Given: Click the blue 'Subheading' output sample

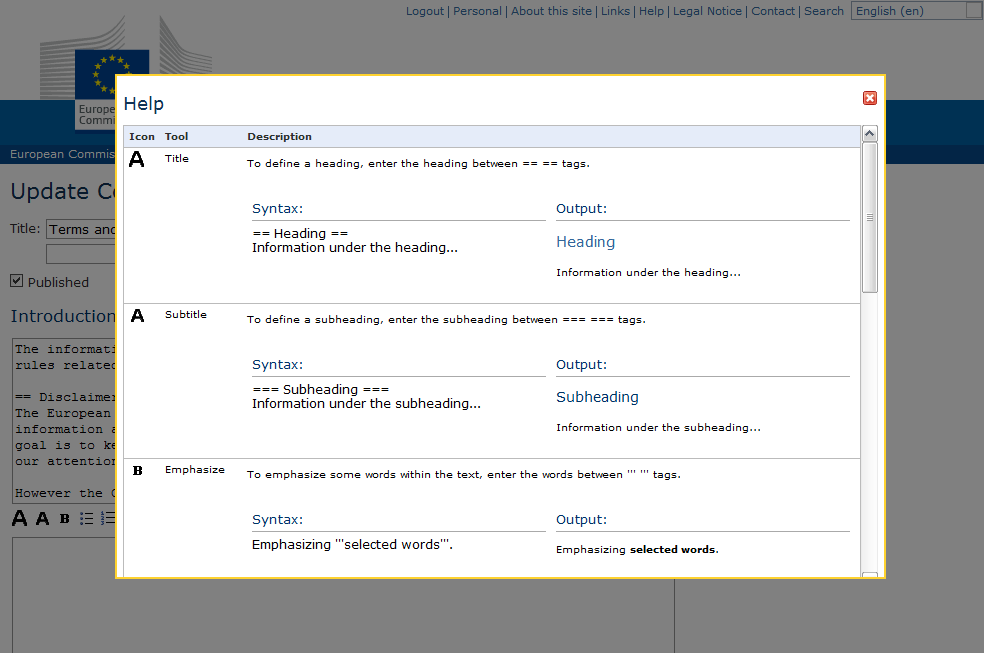Looking at the screenshot, I should tap(597, 397).
